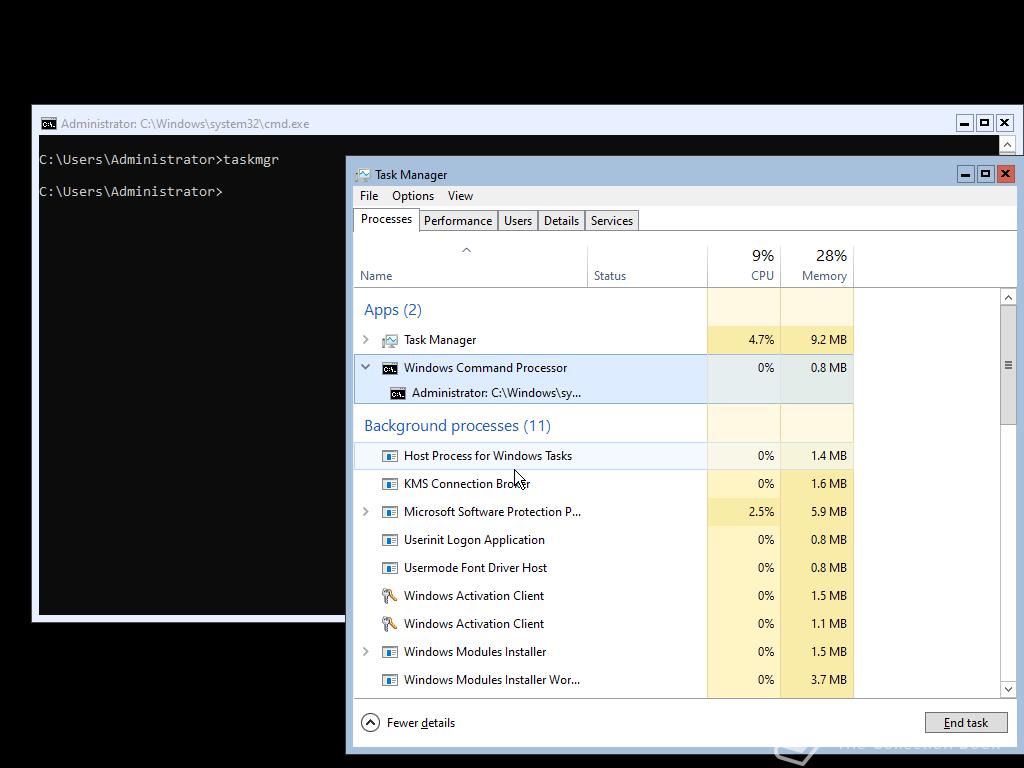Minimize the cmd.exe window
This screenshot has width=1024, height=768.
point(965,123)
